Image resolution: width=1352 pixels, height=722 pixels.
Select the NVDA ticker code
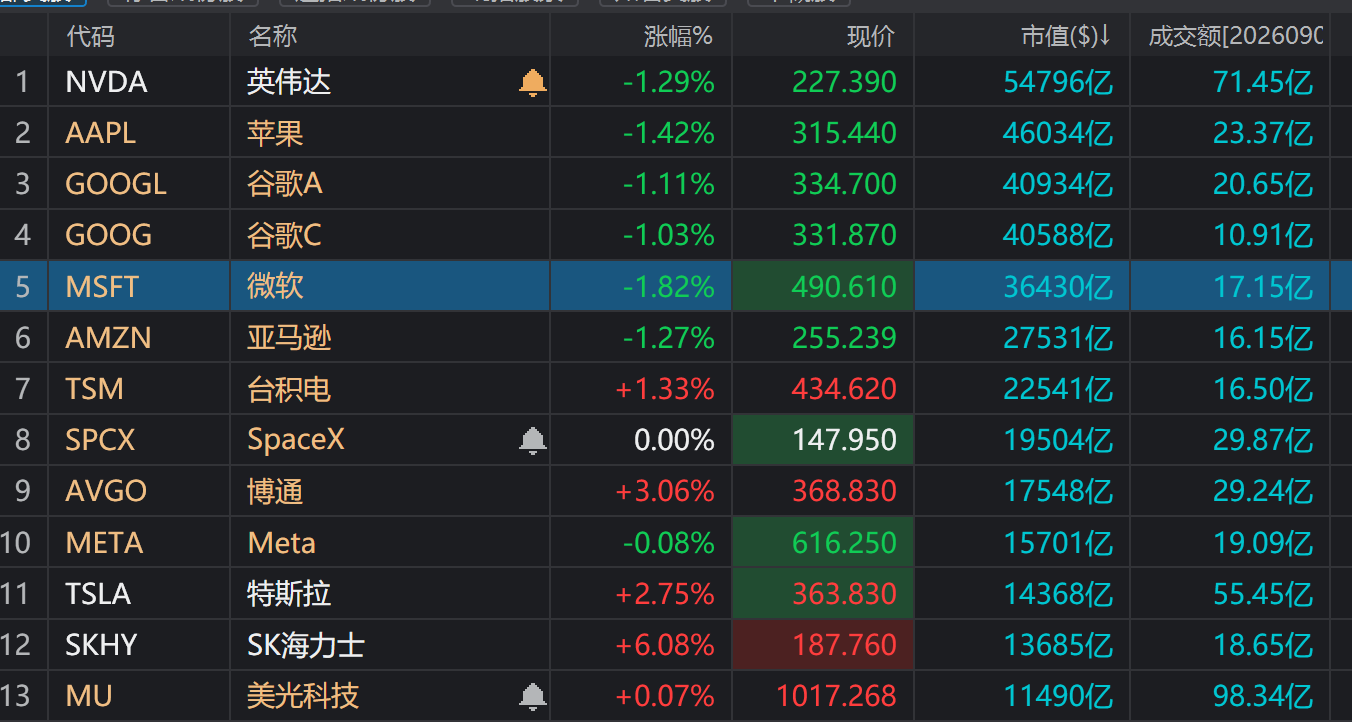click(x=106, y=82)
